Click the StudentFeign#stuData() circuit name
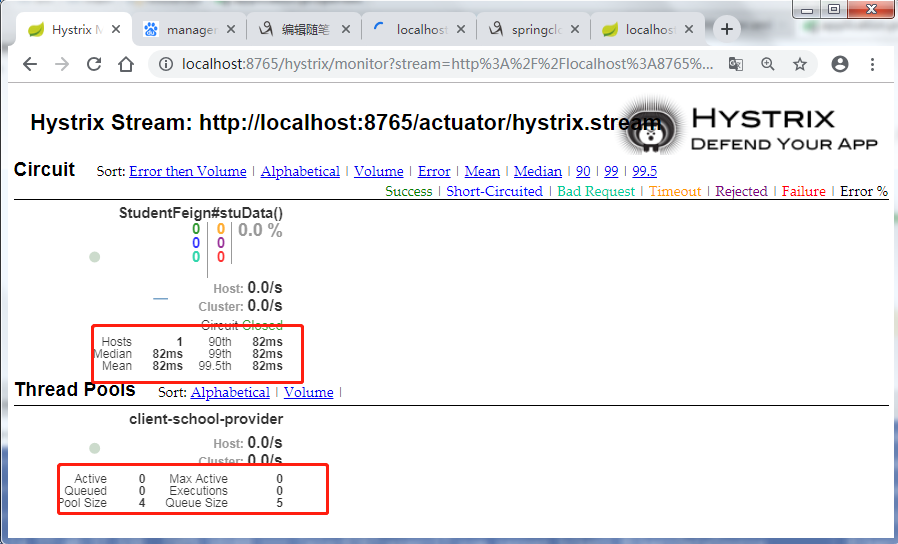Image resolution: width=898 pixels, height=544 pixels. pyautogui.click(x=201, y=213)
